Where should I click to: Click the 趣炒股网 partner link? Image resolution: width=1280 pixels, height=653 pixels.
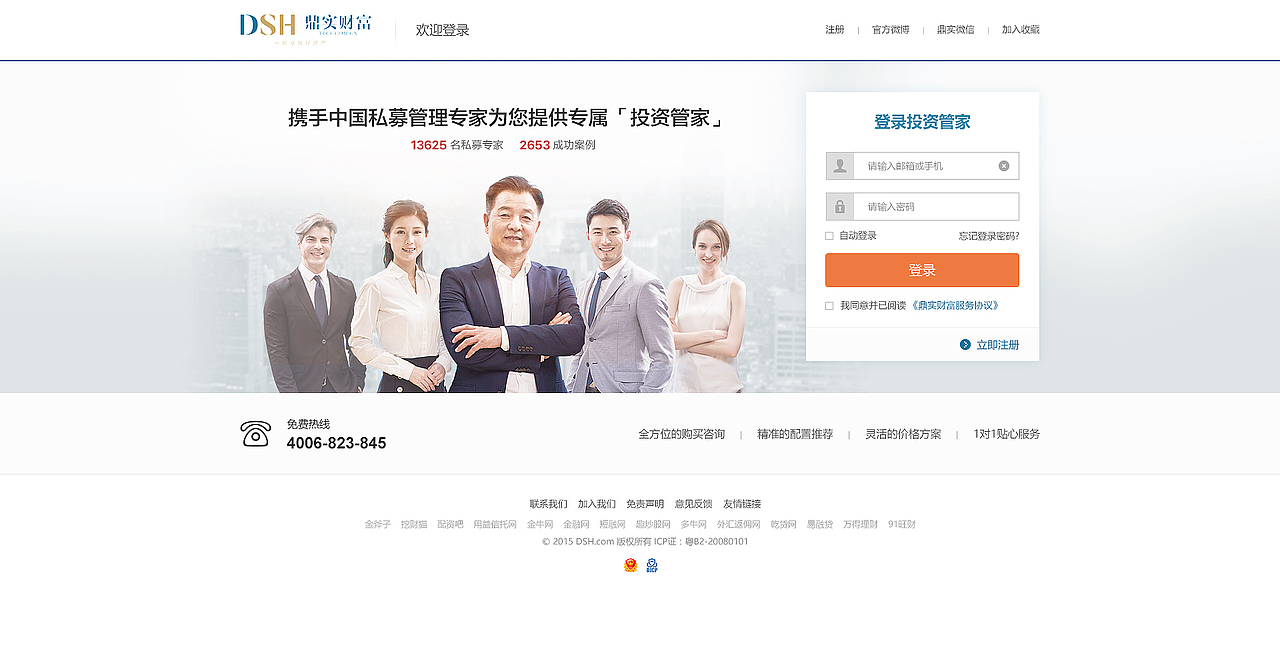(x=653, y=524)
